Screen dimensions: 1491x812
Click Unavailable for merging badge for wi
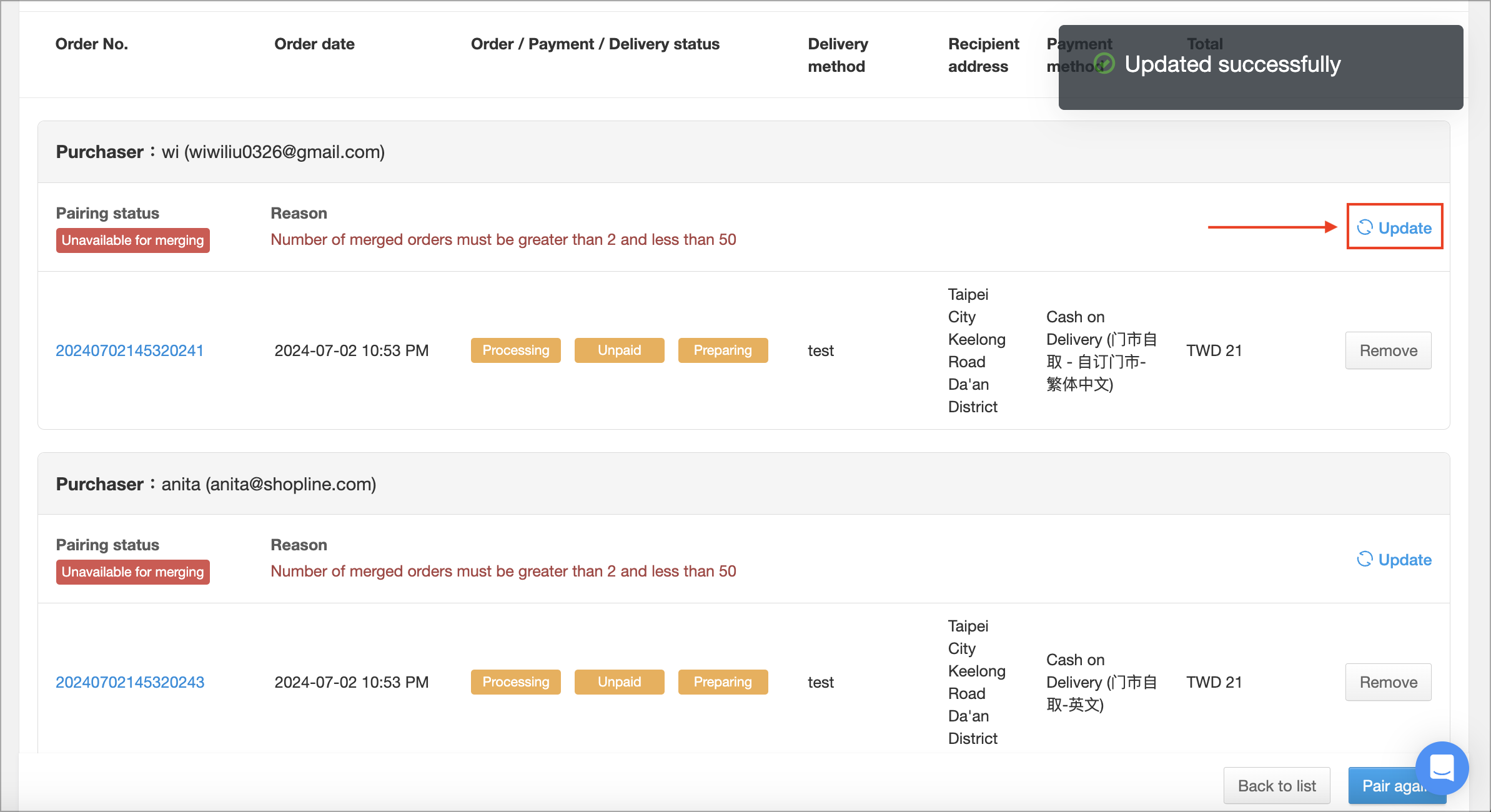tap(133, 240)
